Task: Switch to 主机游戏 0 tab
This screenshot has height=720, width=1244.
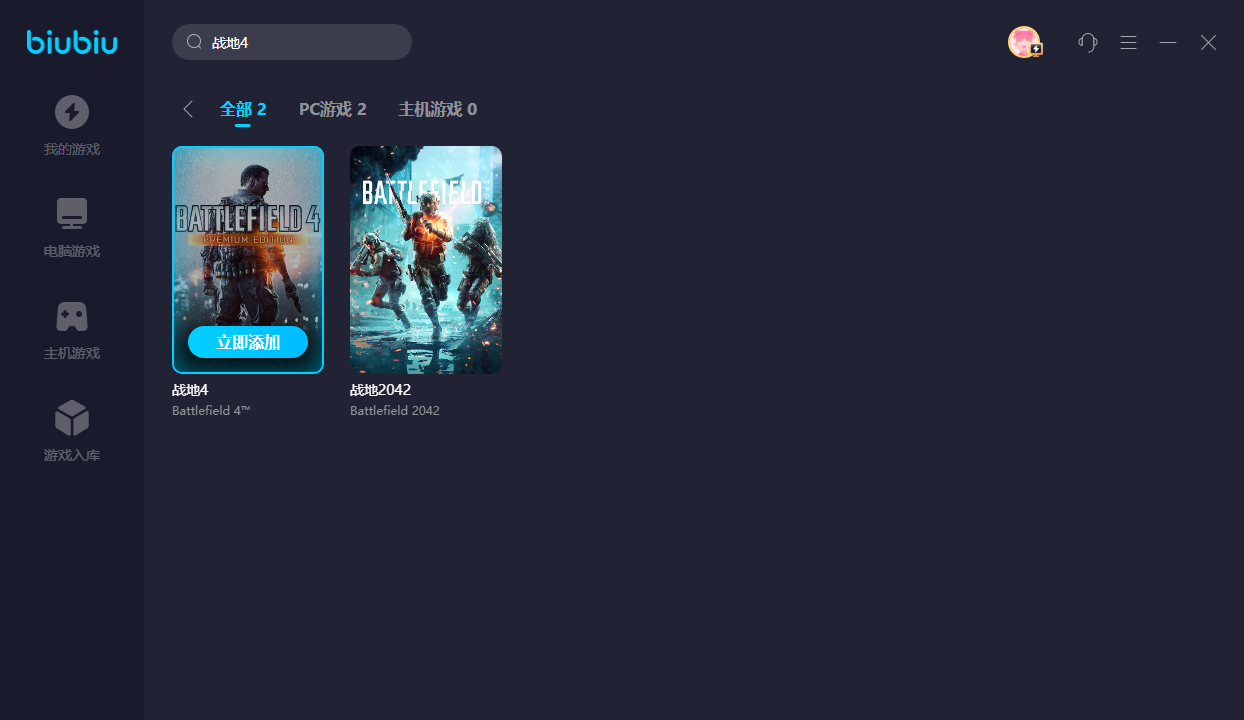Action: click(x=438, y=109)
